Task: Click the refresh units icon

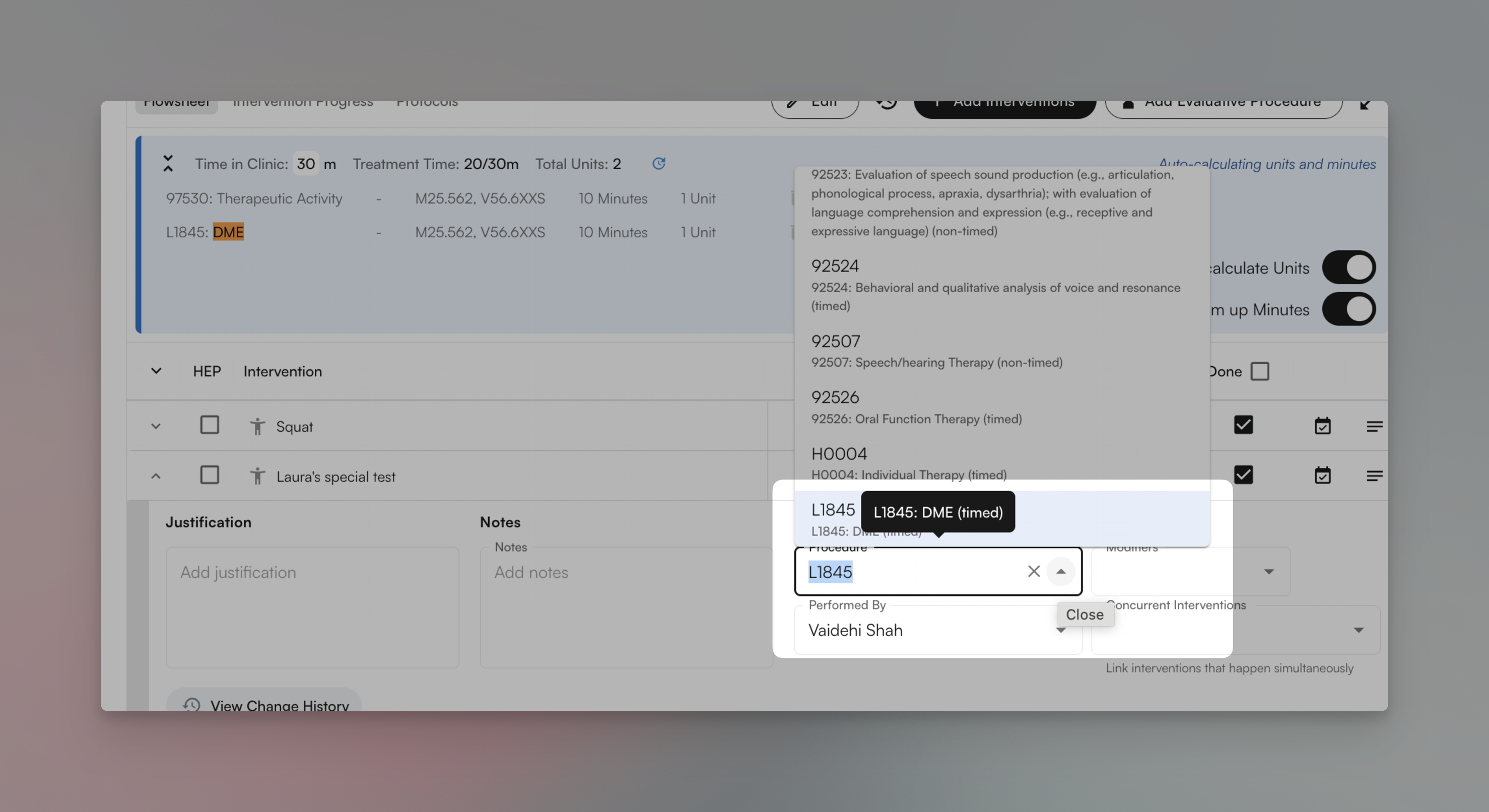Action: coord(658,164)
